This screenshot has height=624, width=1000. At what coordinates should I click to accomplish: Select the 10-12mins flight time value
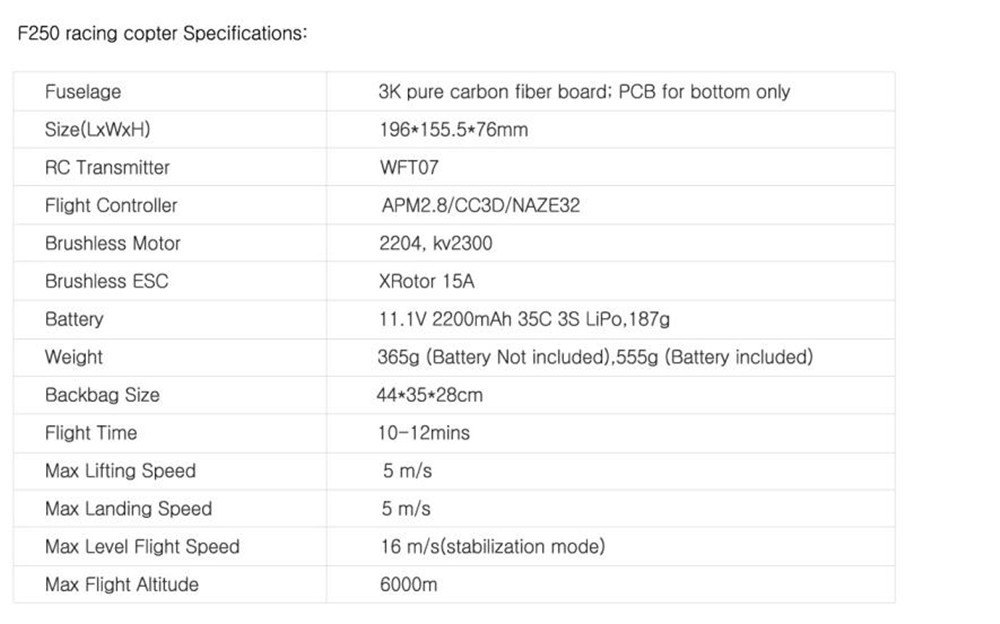tap(424, 433)
